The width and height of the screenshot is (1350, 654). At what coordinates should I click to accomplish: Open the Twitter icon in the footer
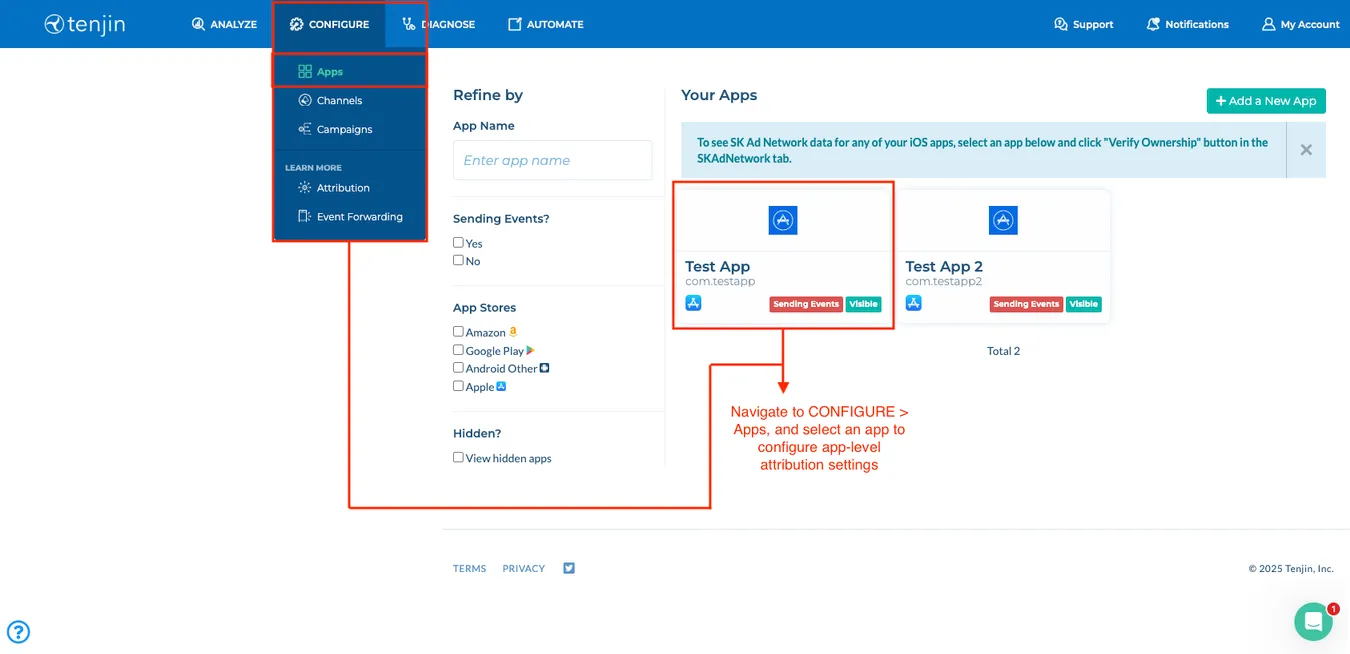click(568, 567)
